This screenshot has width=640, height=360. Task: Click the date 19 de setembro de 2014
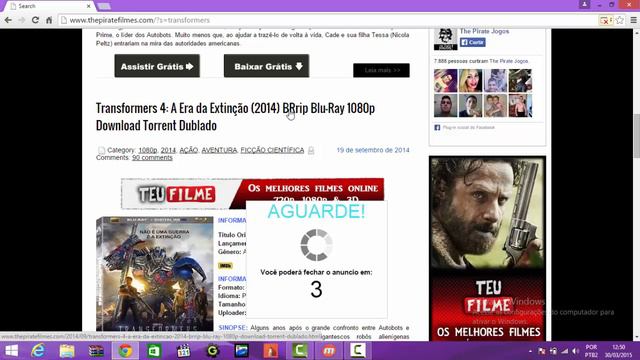[373, 150]
